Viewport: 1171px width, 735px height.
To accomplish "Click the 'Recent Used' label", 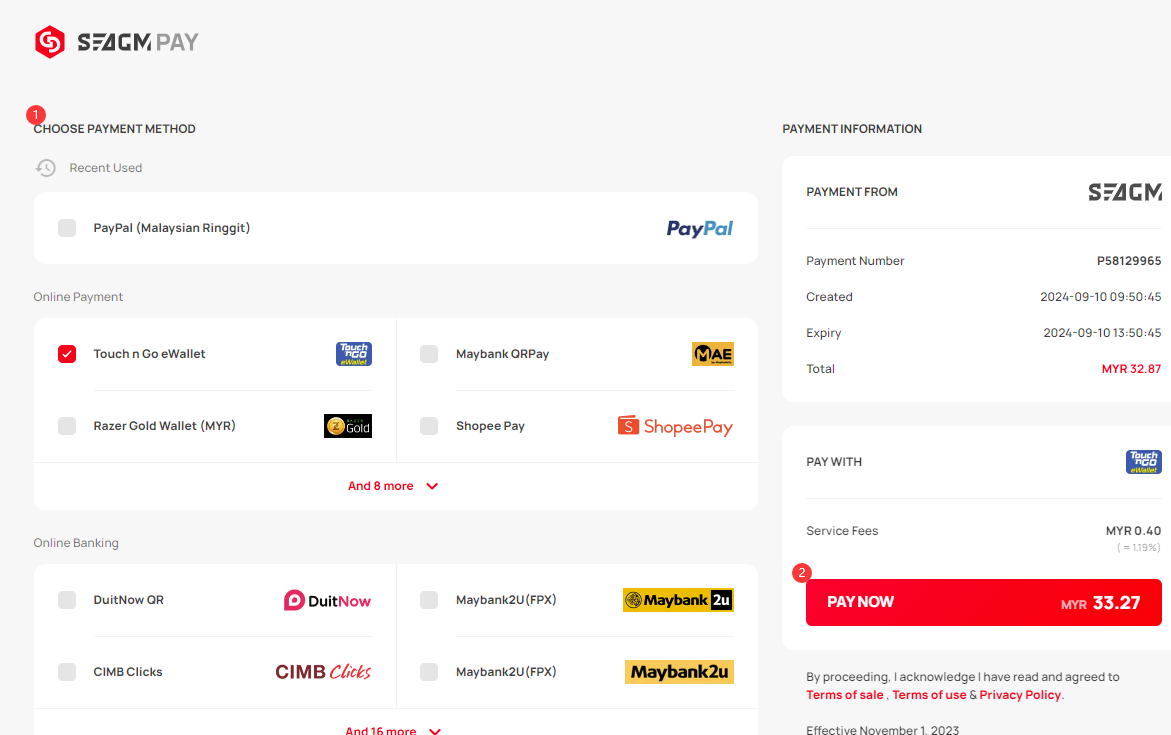I will [106, 168].
